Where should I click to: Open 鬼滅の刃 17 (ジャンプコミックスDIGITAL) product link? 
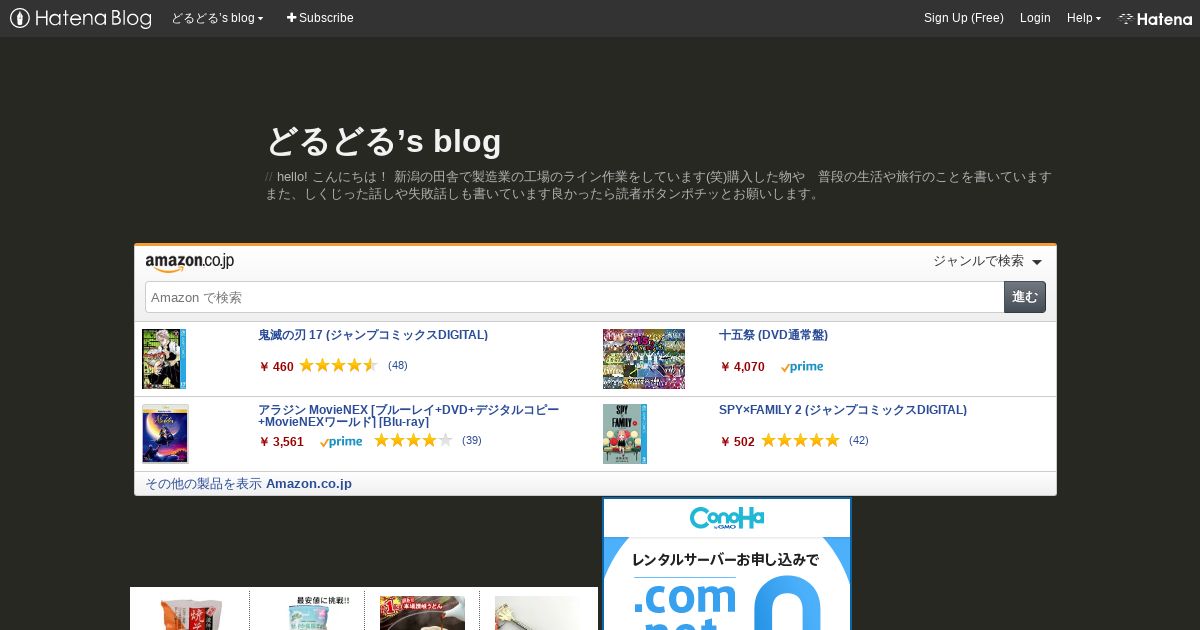(x=373, y=335)
